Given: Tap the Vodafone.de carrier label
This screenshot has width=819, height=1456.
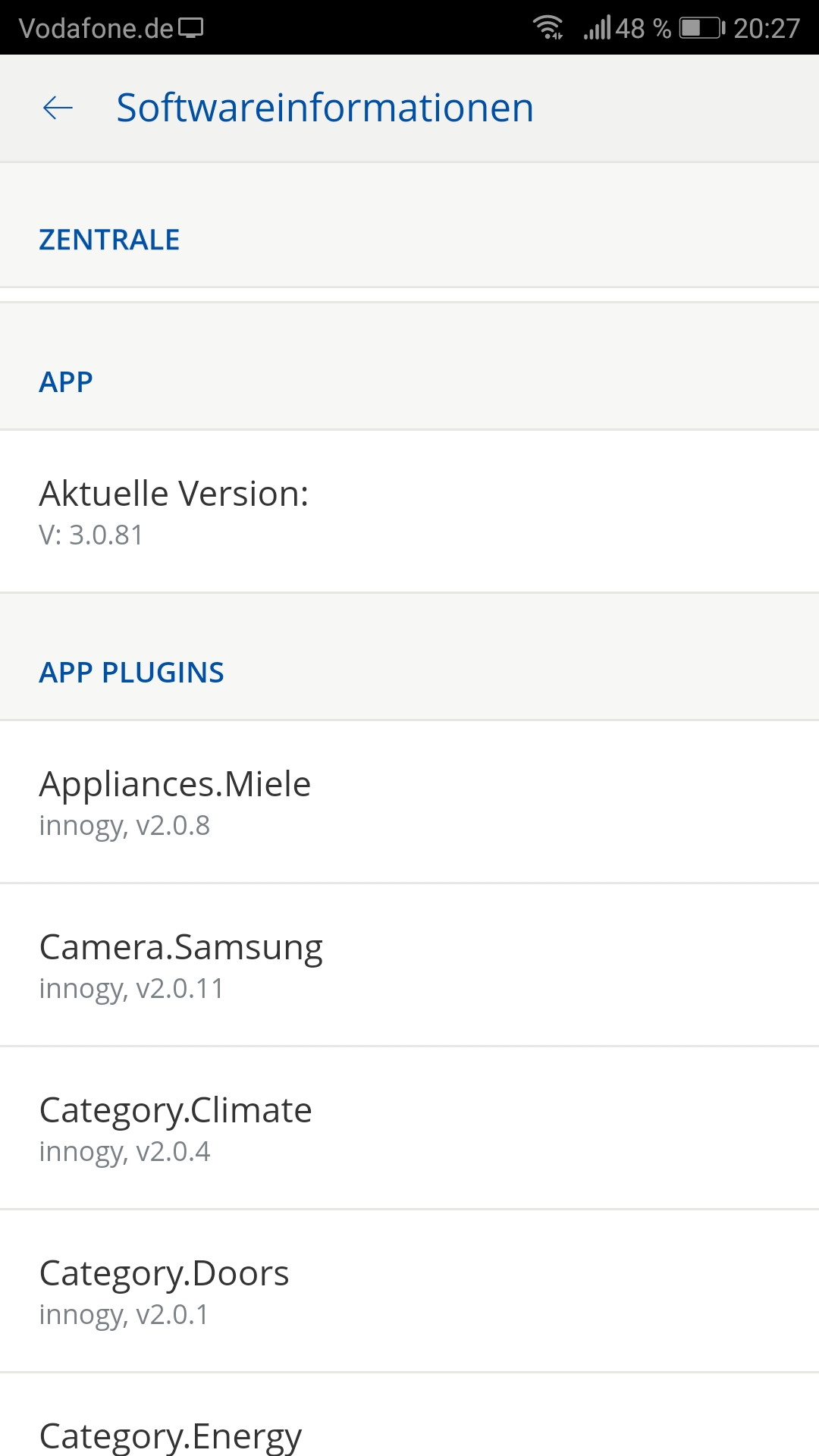Looking at the screenshot, I should click(96, 28).
